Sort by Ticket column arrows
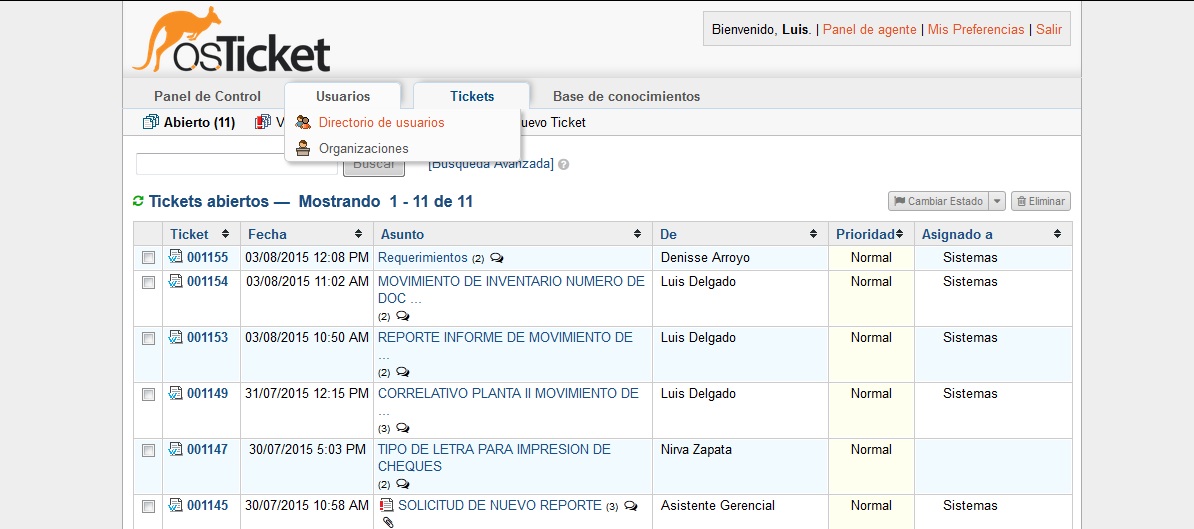This screenshot has height=529, width=1194. point(225,234)
